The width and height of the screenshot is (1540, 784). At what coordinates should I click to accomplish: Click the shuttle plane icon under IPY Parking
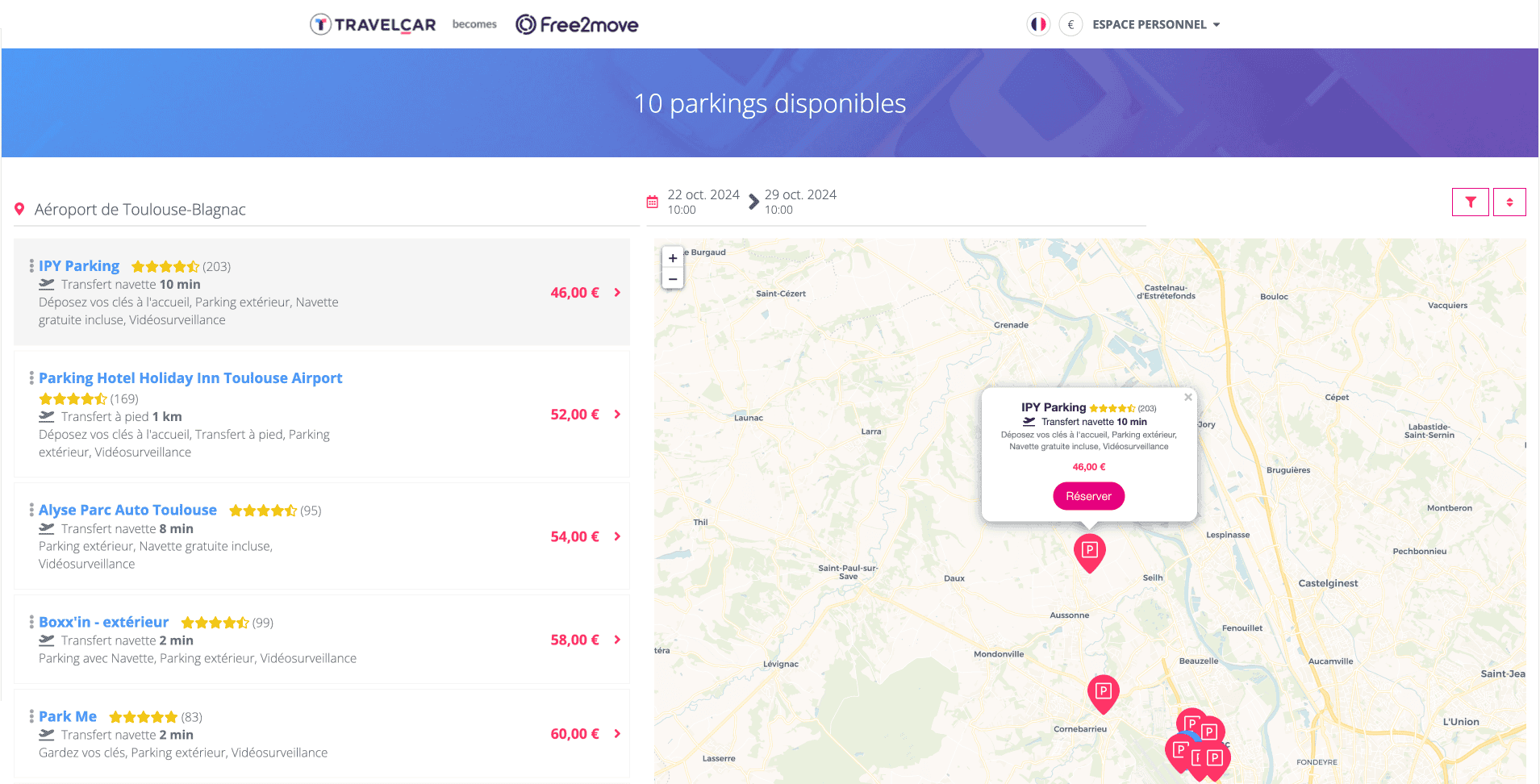tap(47, 285)
